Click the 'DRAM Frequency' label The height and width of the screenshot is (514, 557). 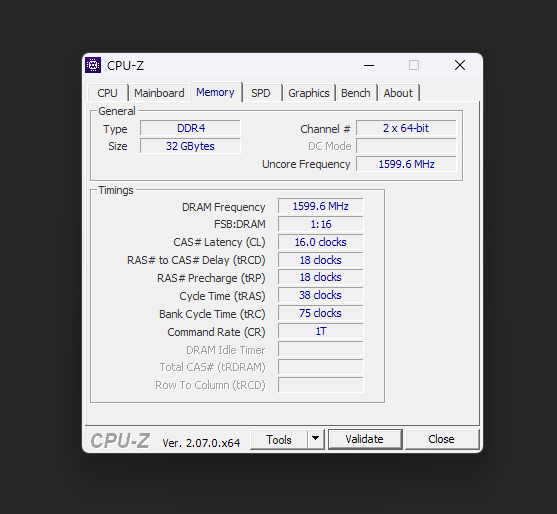(x=223, y=207)
